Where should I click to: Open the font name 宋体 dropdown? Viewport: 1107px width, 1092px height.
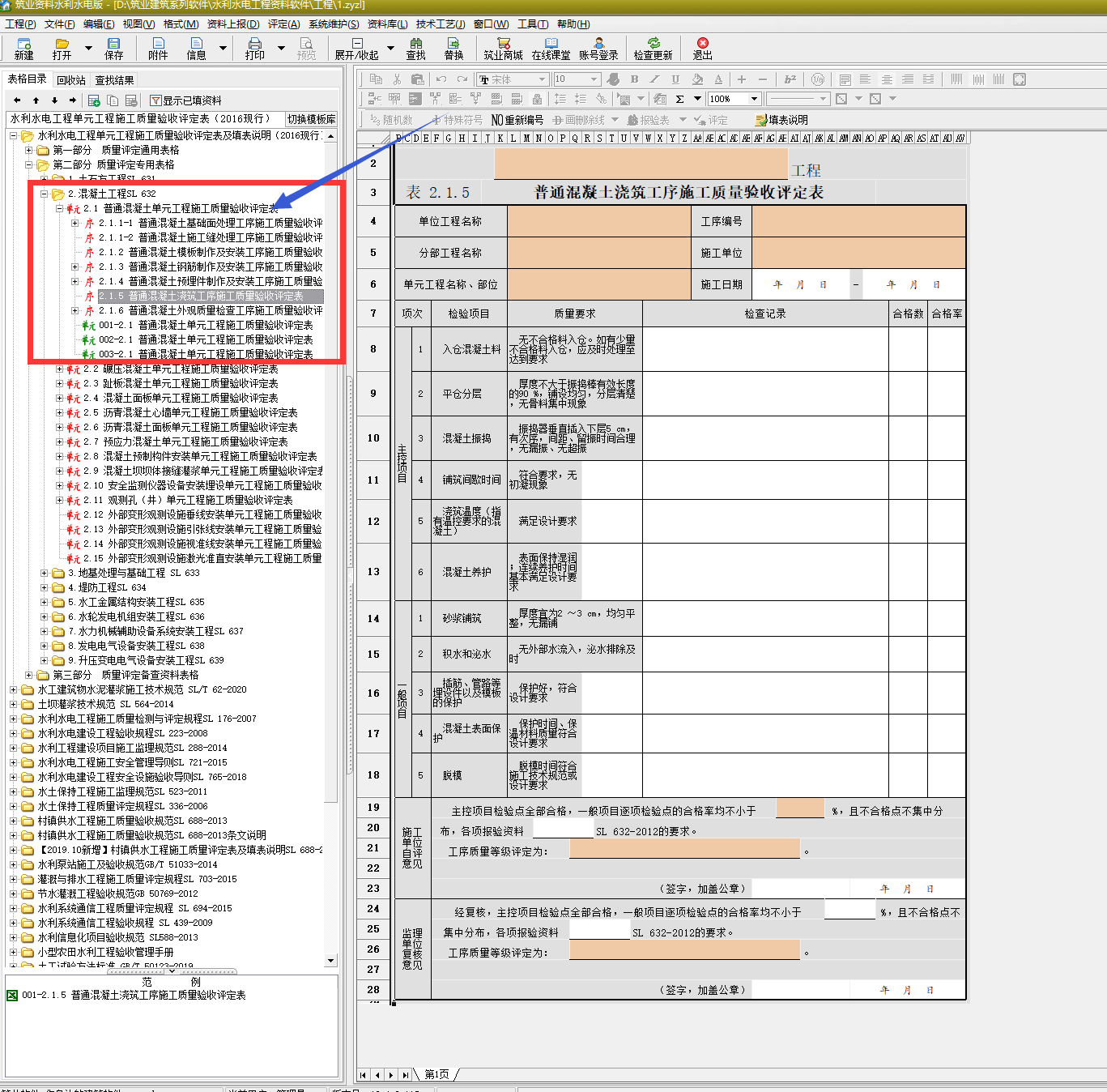coord(542,79)
